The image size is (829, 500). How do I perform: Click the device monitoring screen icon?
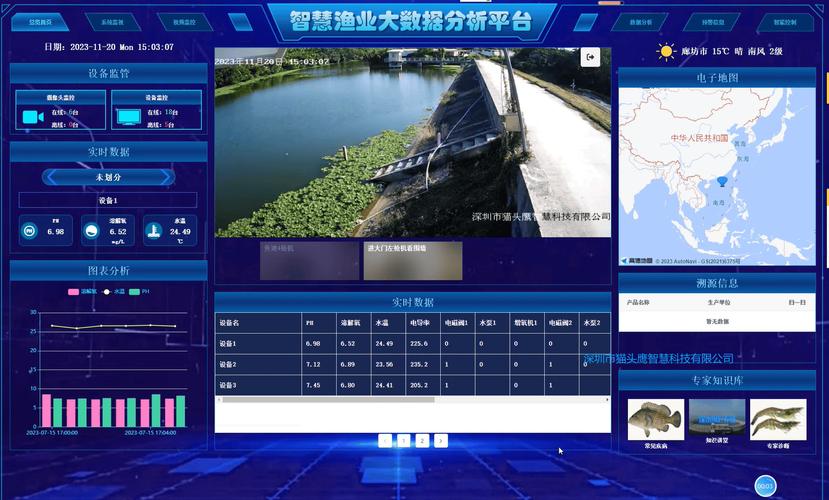pyautogui.click(x=128, y=118)
